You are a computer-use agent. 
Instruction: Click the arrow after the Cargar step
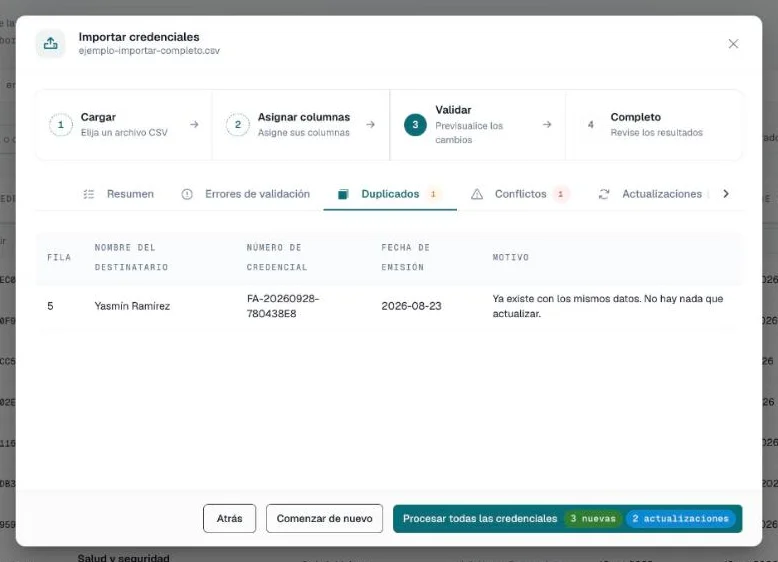pyautogui.click(x=194, y=125)
